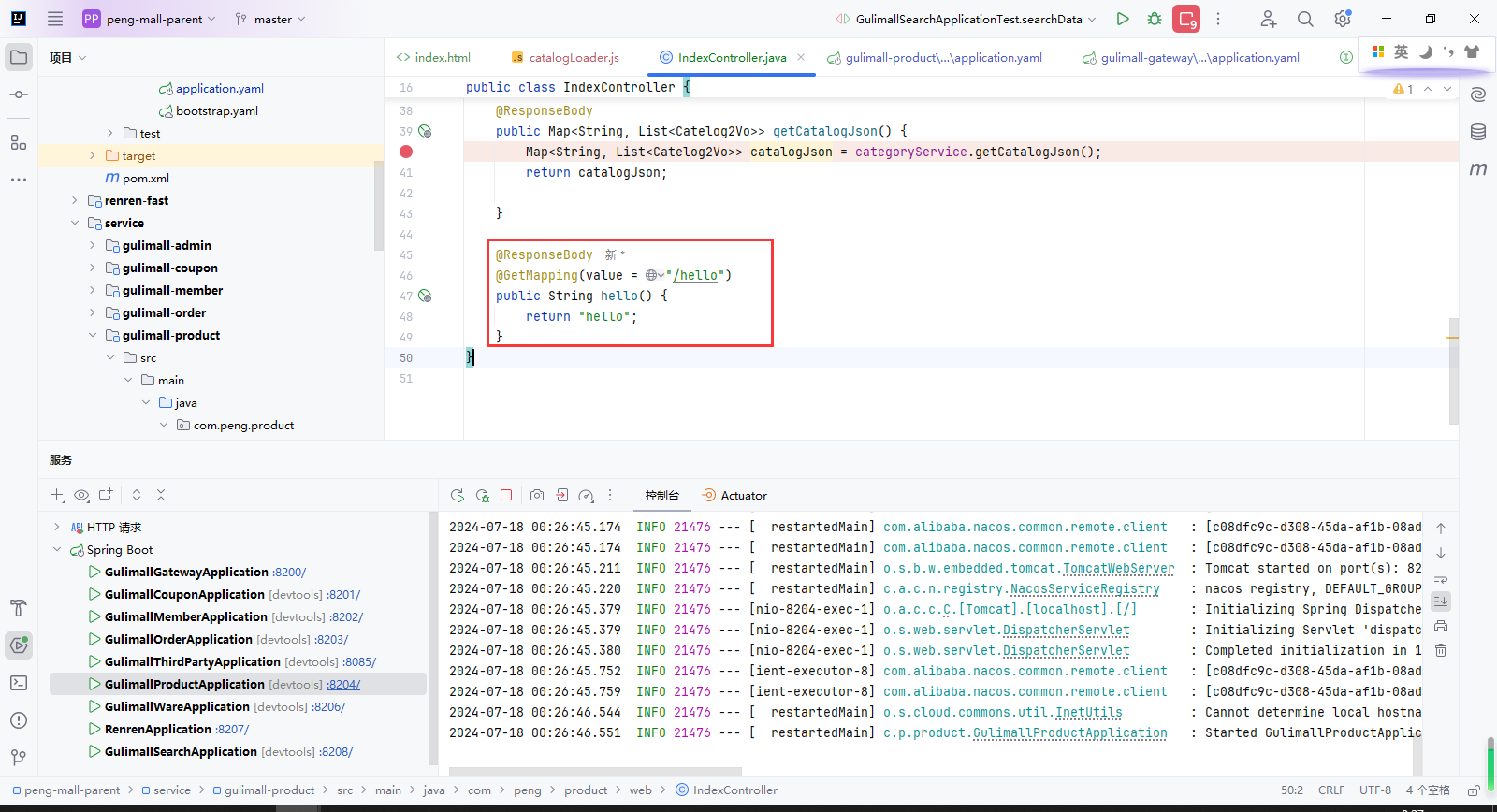This screenshot has width=1497, height=812.
Task: Click the project tree vertical scrollbar
Action: [378, 206]
